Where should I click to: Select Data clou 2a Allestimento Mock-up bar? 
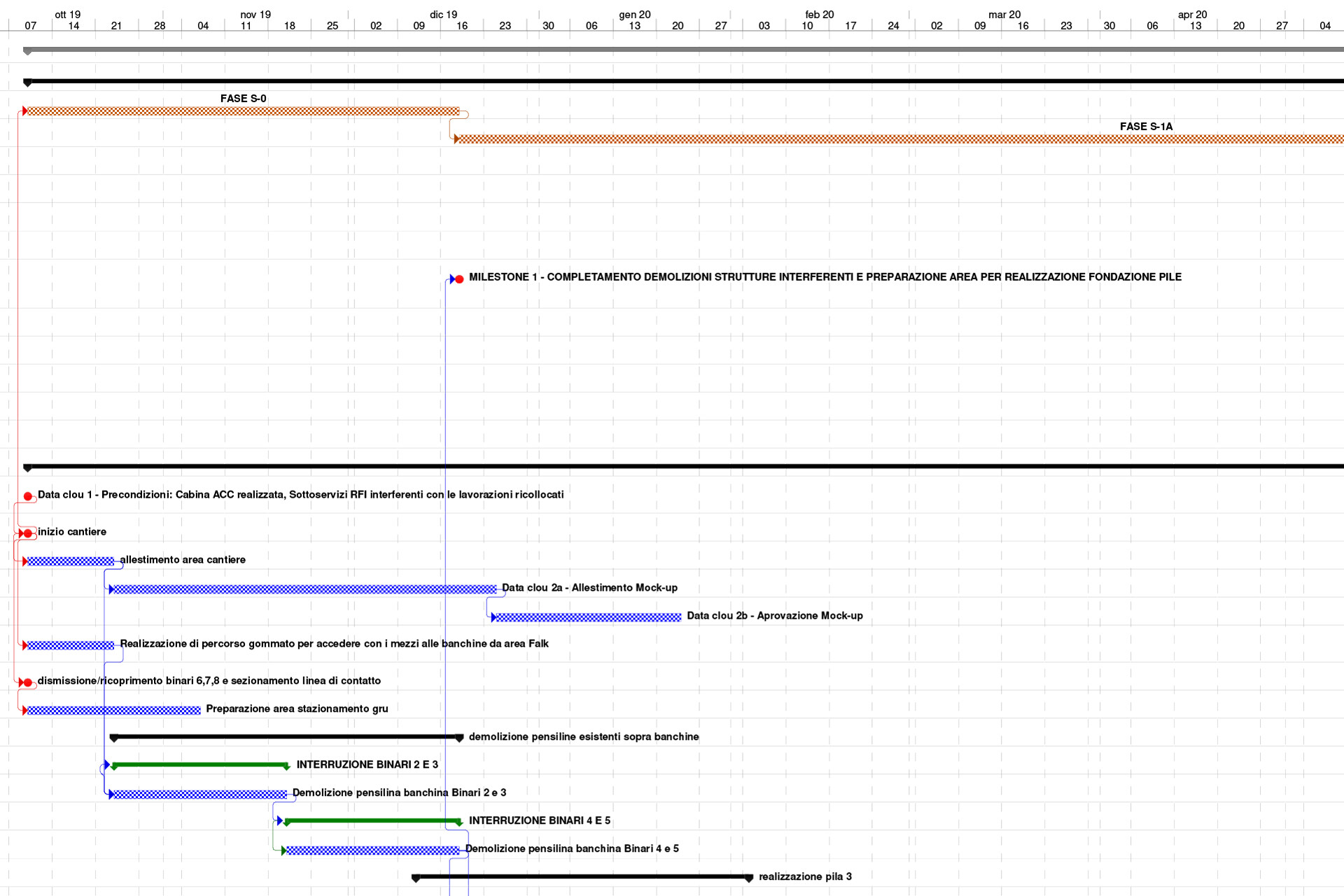click(304, 589)
